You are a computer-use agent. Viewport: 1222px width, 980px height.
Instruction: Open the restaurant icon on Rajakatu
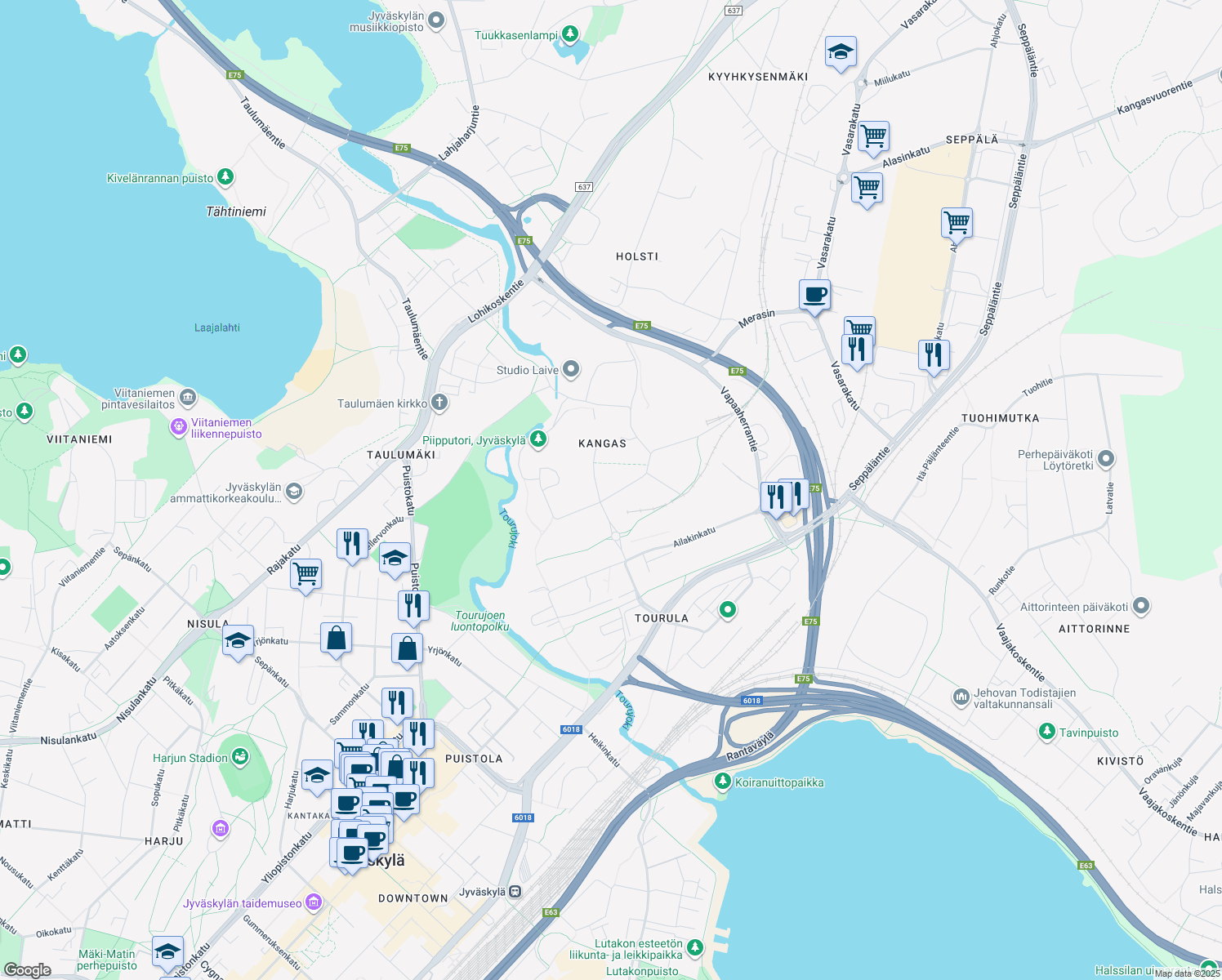[352, 541]
